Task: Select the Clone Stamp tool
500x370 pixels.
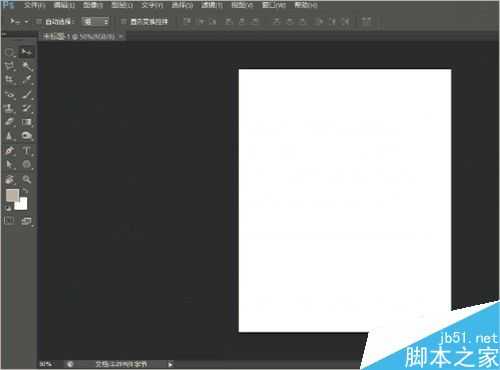Action: coord(10,108)
